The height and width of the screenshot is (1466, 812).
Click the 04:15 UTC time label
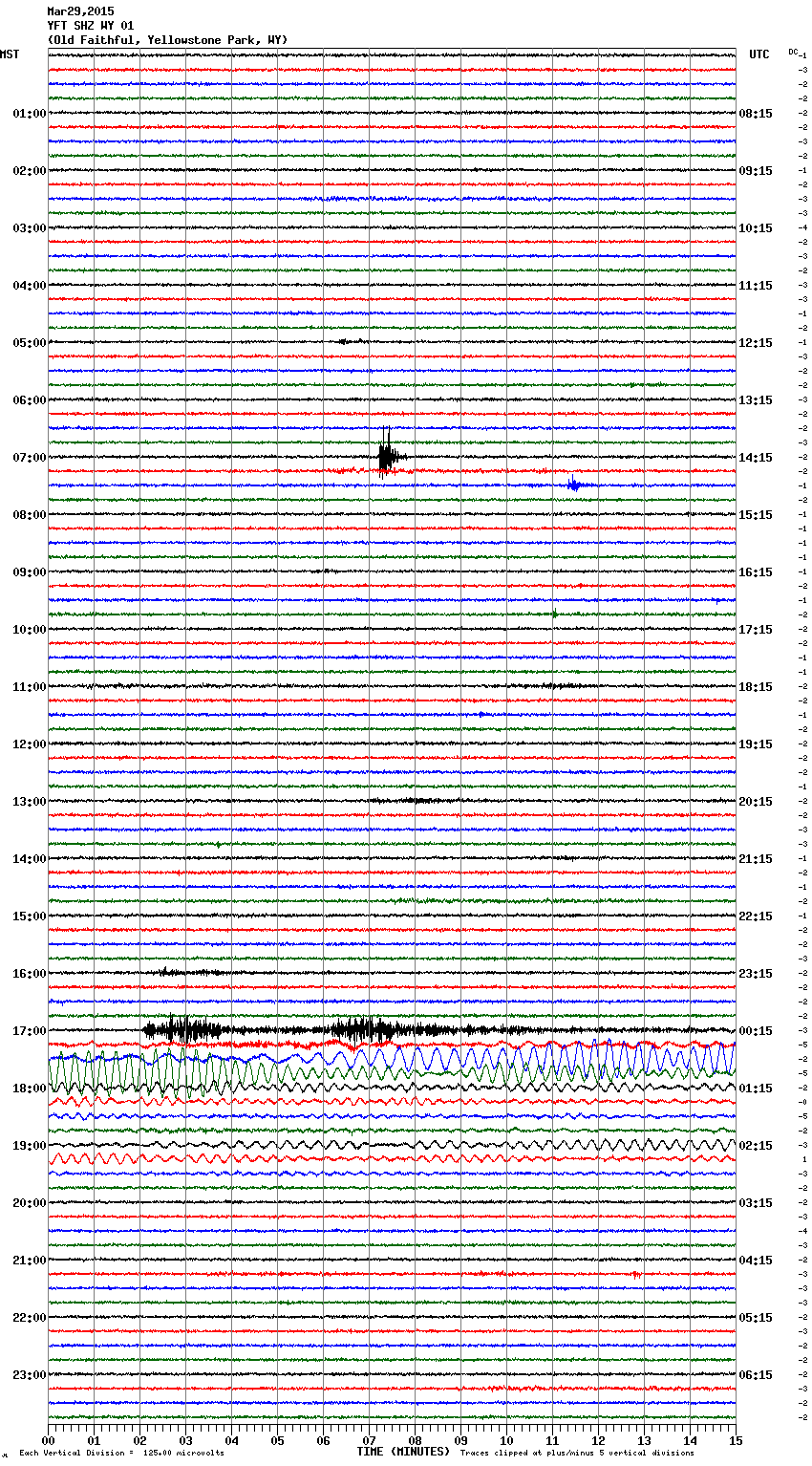756,1261
